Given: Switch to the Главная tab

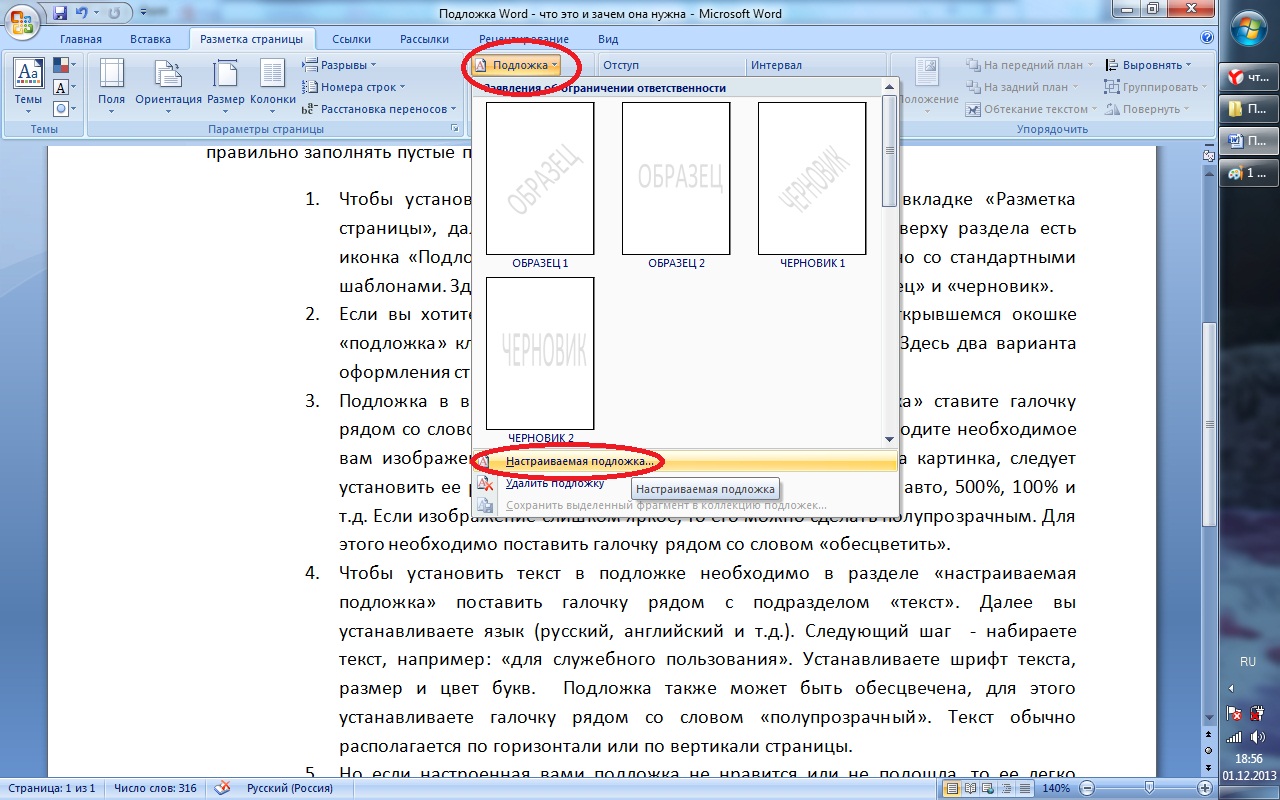Looking at the screenshot, I should click(x=80, y=39).
